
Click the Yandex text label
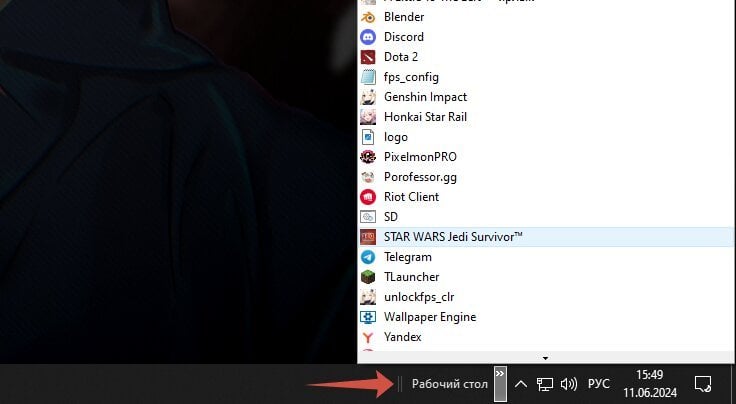(402, 337)
